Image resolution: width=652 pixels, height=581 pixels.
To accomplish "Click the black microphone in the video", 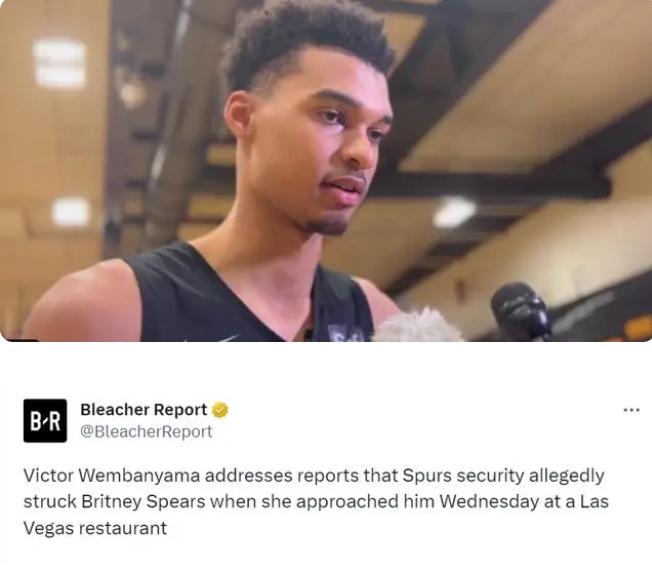I will (x=521, y=311).
